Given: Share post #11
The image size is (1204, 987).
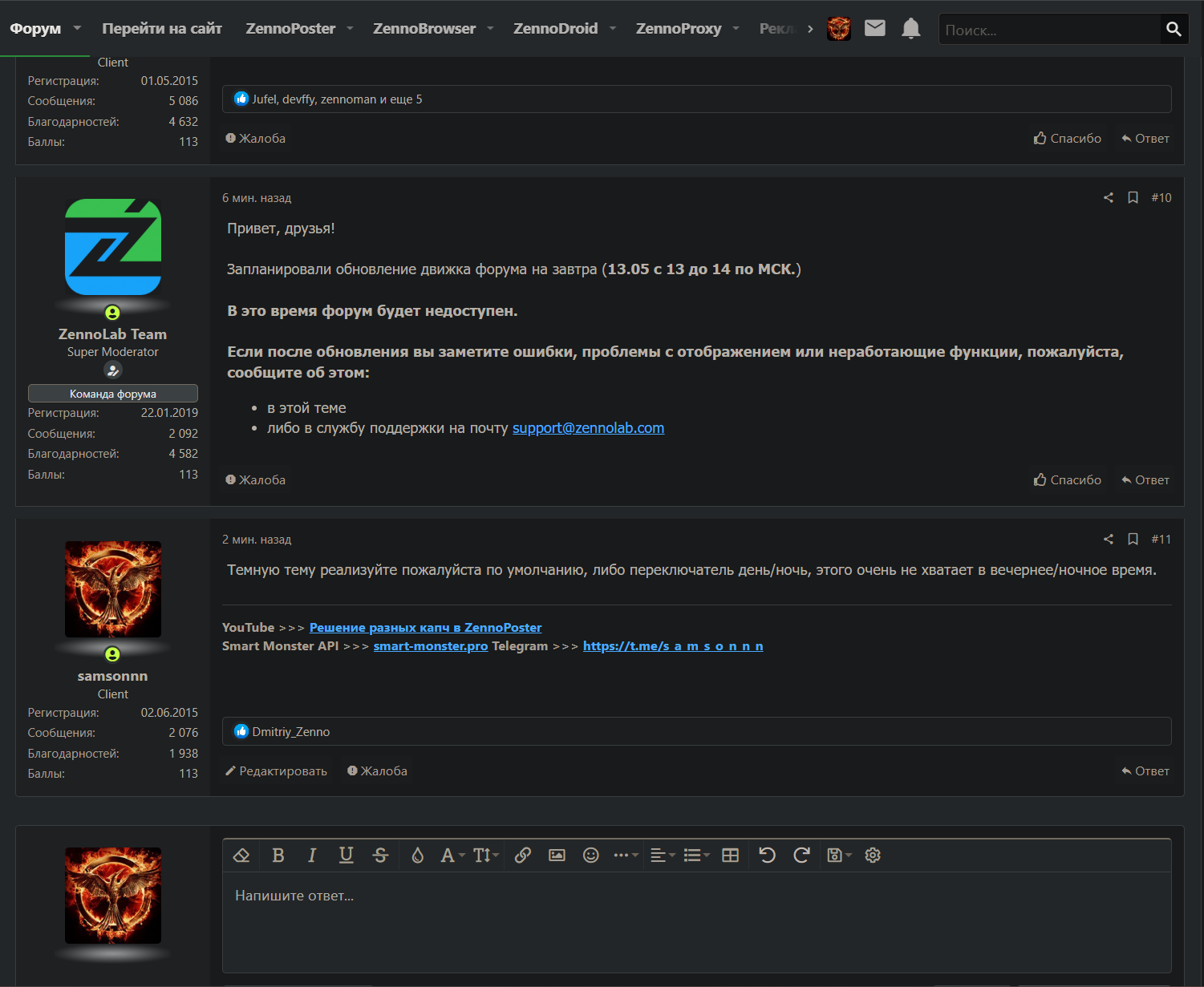Looking at the screenshot, I should [x=1109, y=539].
